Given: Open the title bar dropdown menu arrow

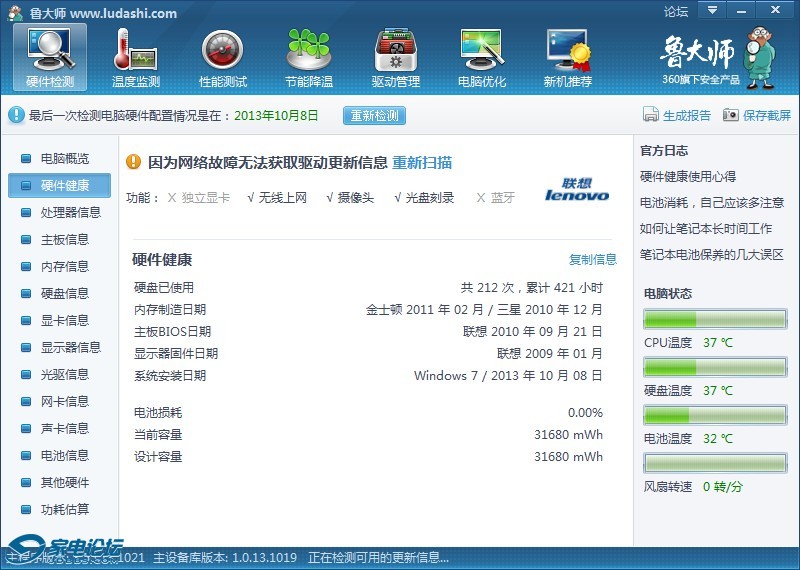Looking at the screenshot, I should (712, 10).
